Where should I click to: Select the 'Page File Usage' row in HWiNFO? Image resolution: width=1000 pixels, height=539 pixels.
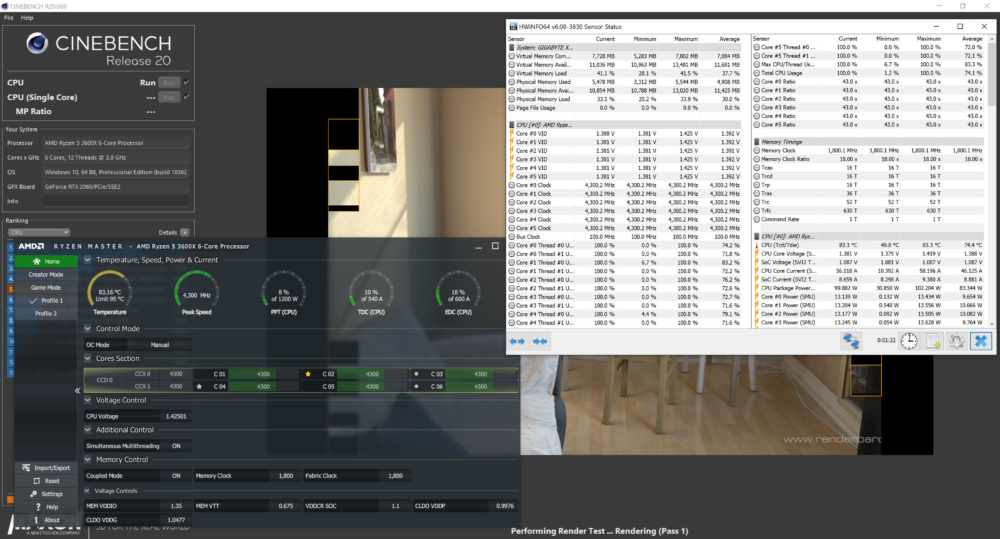click(x=625, y=108)
